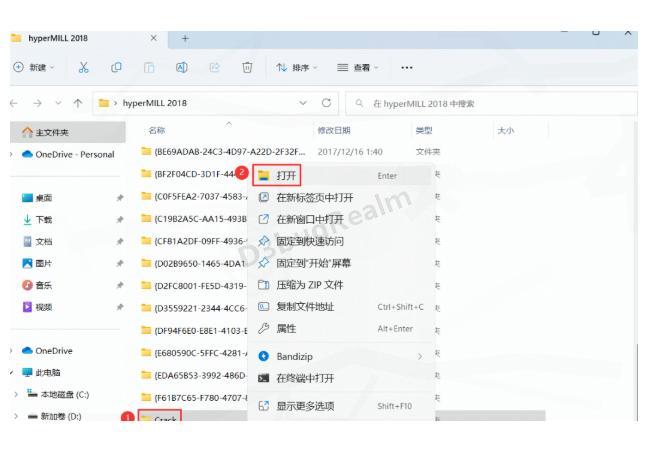
Task: Open 图片 in the sidebar
Action: click(x=37, y=263)
